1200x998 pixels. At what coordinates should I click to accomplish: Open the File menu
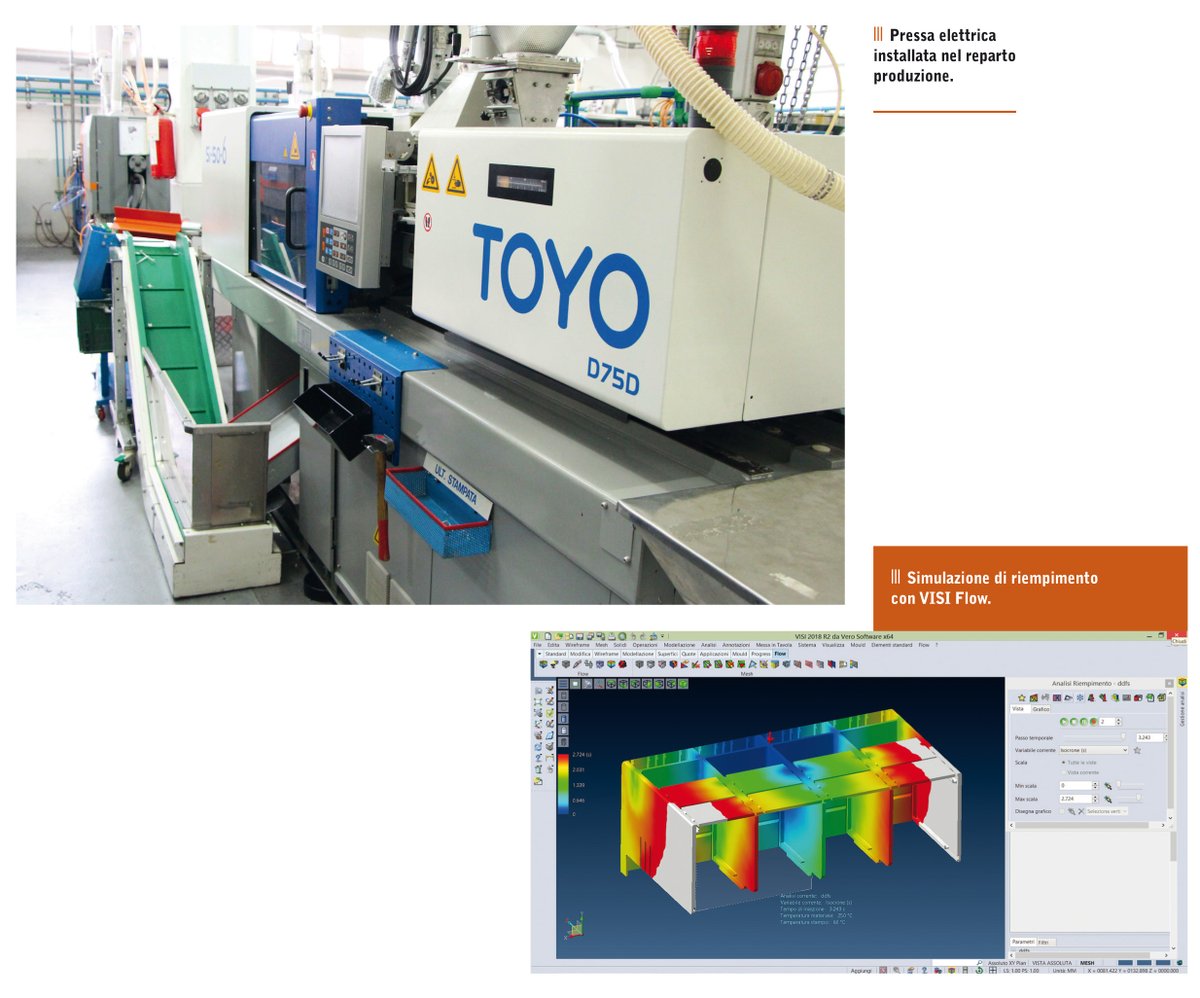pos(537,645)
